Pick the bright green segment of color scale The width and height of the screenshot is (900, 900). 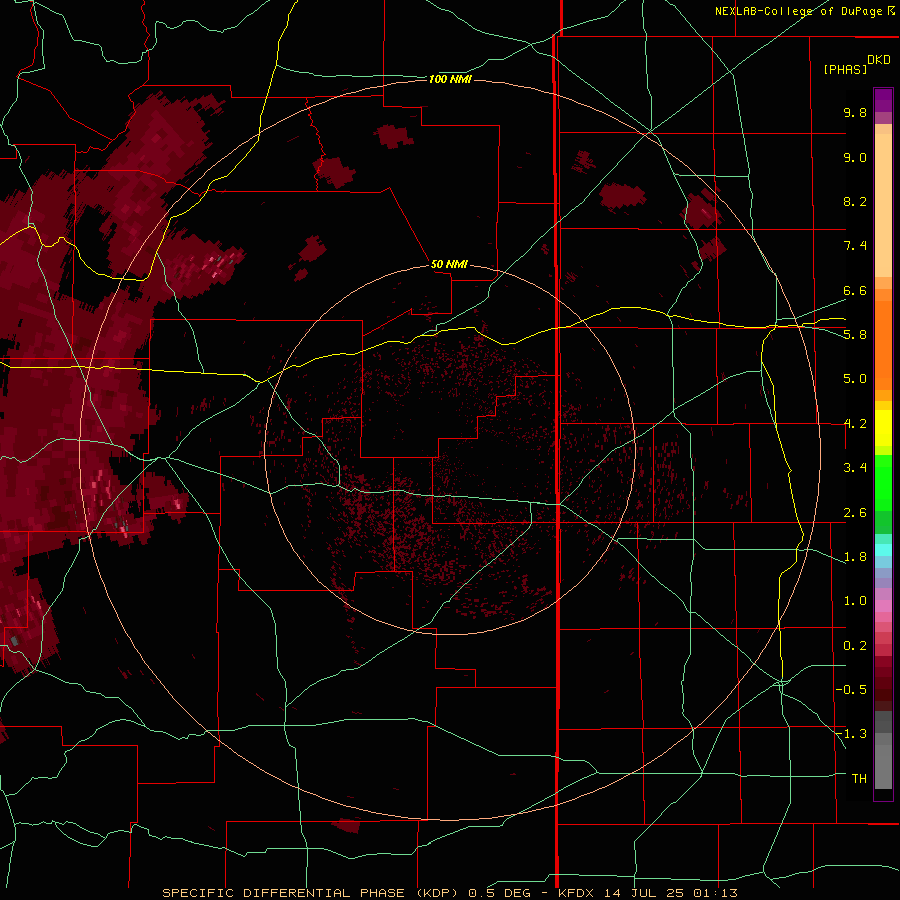[883, 484]
